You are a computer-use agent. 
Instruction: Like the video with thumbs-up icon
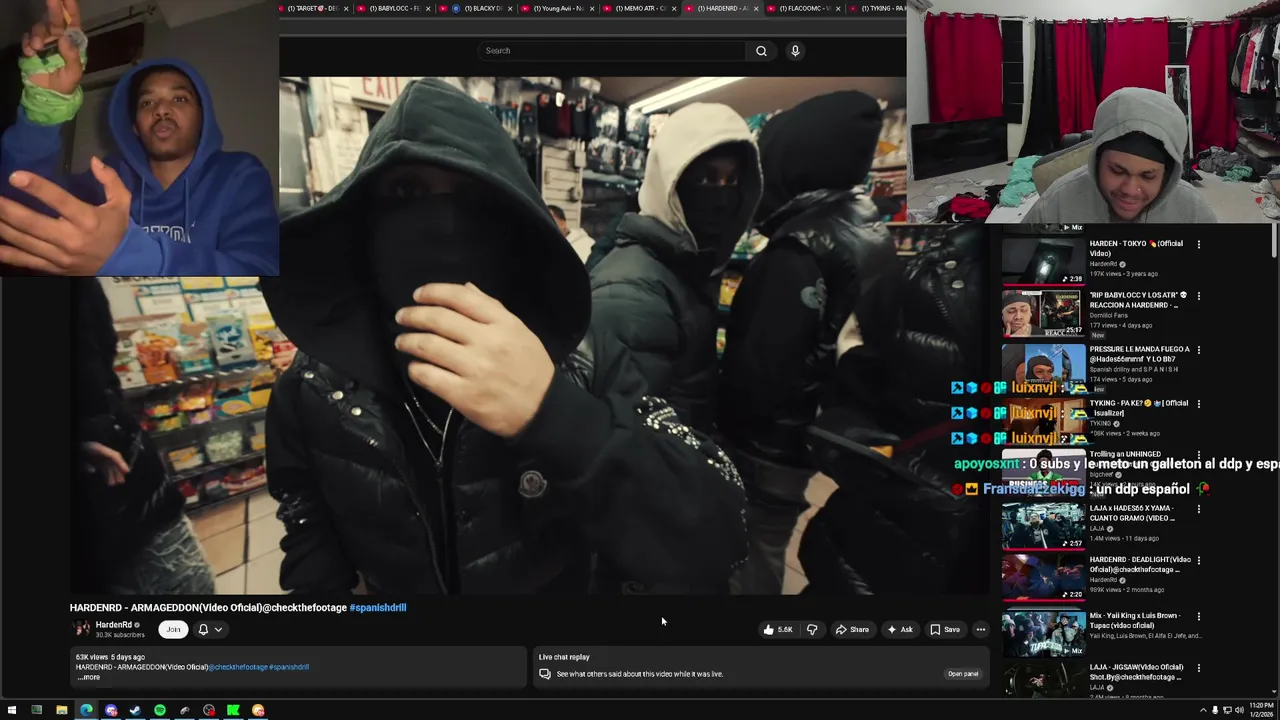pyautogui.click(x=778, y=630)
